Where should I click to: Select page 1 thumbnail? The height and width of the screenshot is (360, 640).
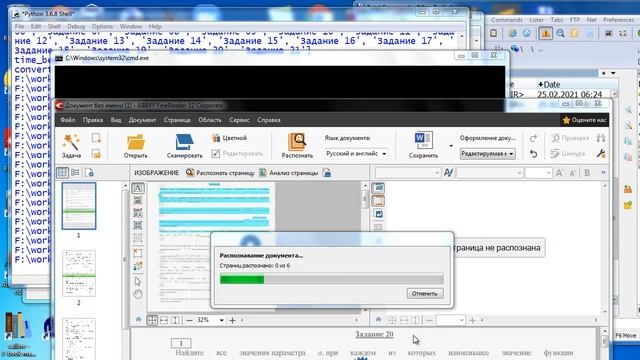pyautogui.click(x=79, y=206)
